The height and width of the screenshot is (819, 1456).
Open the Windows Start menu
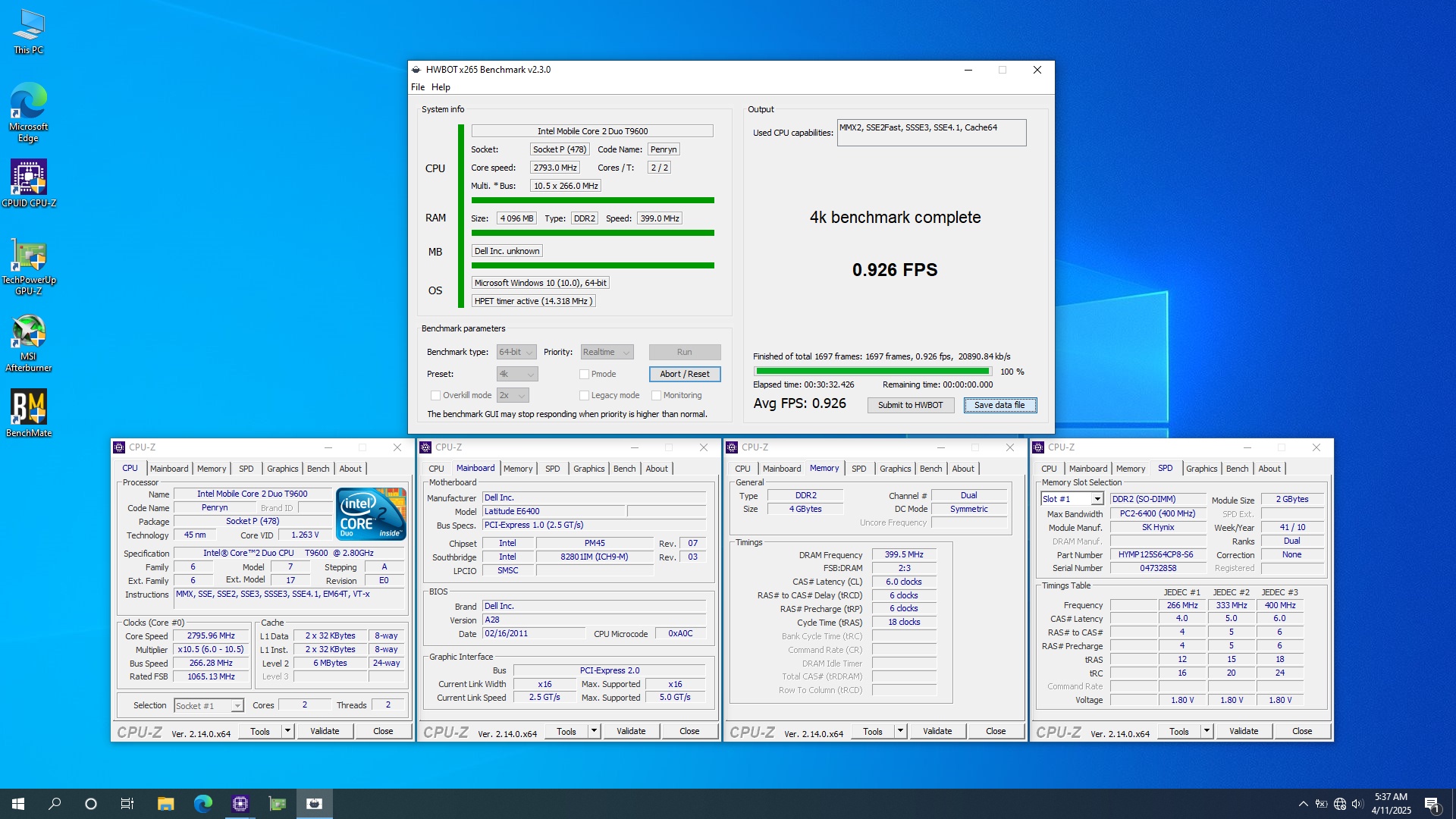18,804
